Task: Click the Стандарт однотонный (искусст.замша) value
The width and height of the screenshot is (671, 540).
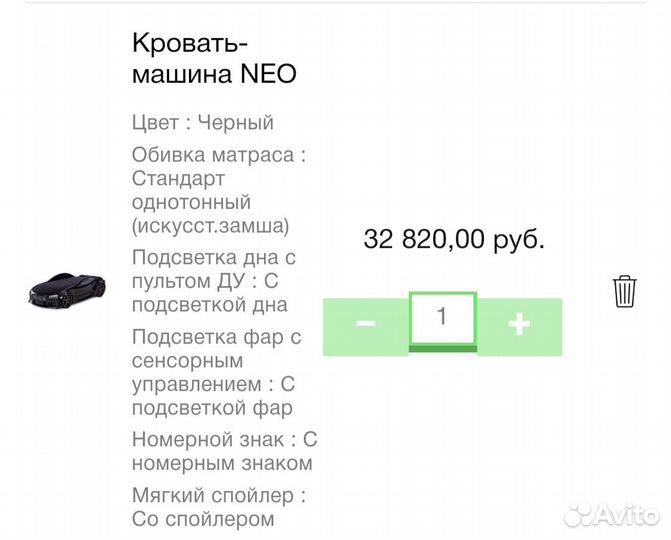Action: (x=210, y=202)
